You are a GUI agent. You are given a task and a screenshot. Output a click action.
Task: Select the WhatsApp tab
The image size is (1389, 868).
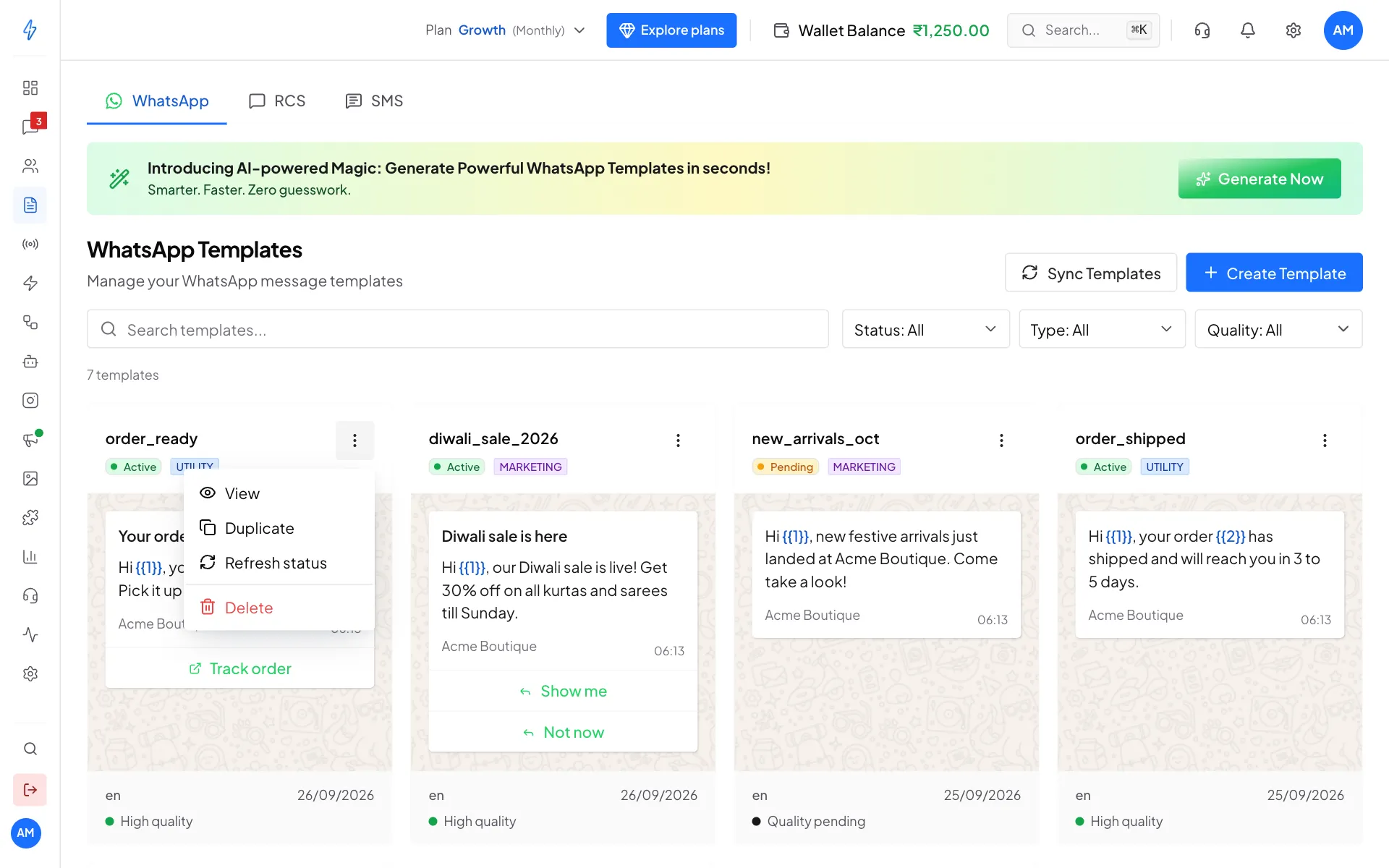157,101
